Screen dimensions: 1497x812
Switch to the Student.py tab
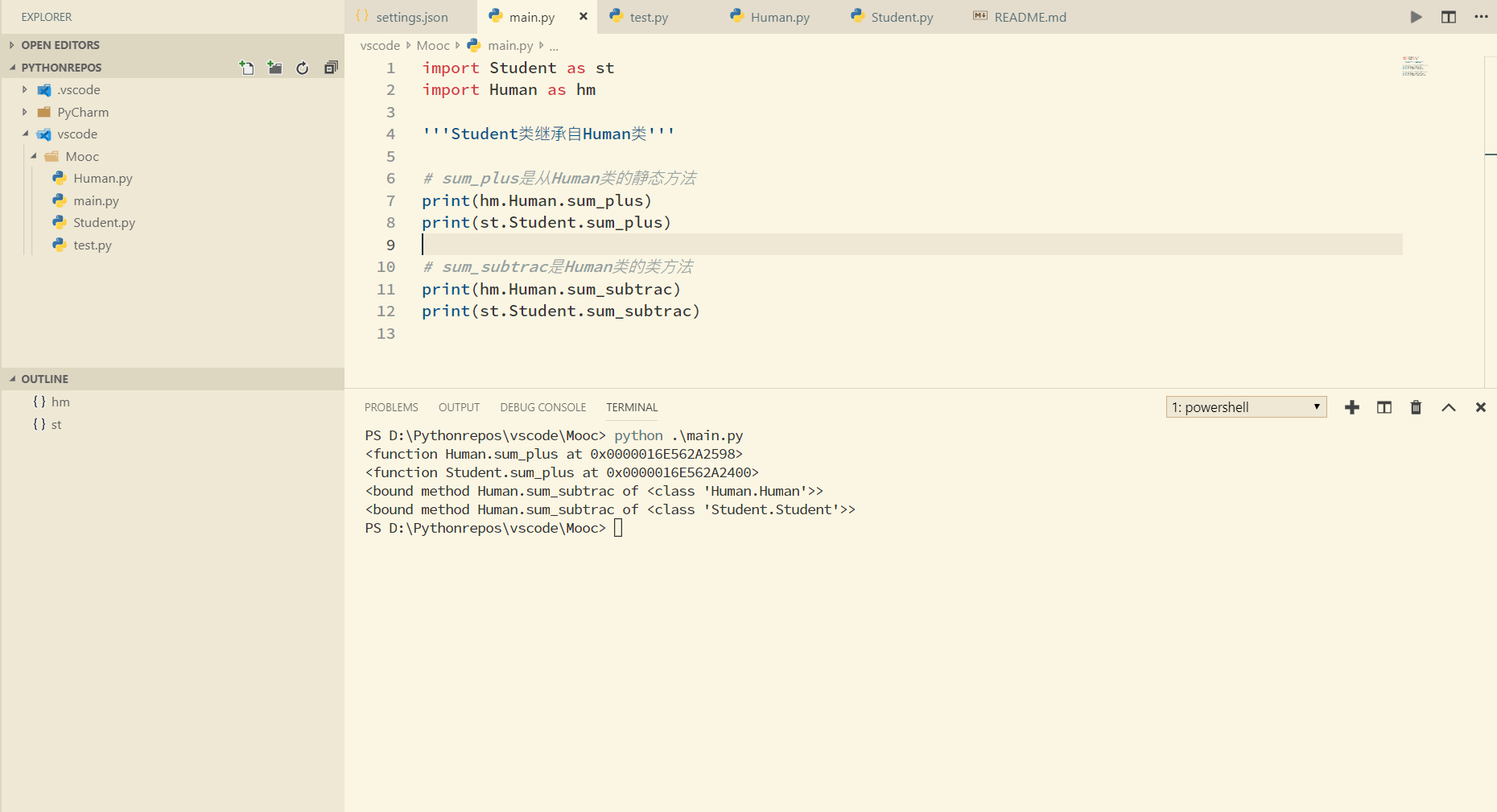coord(901,17)
